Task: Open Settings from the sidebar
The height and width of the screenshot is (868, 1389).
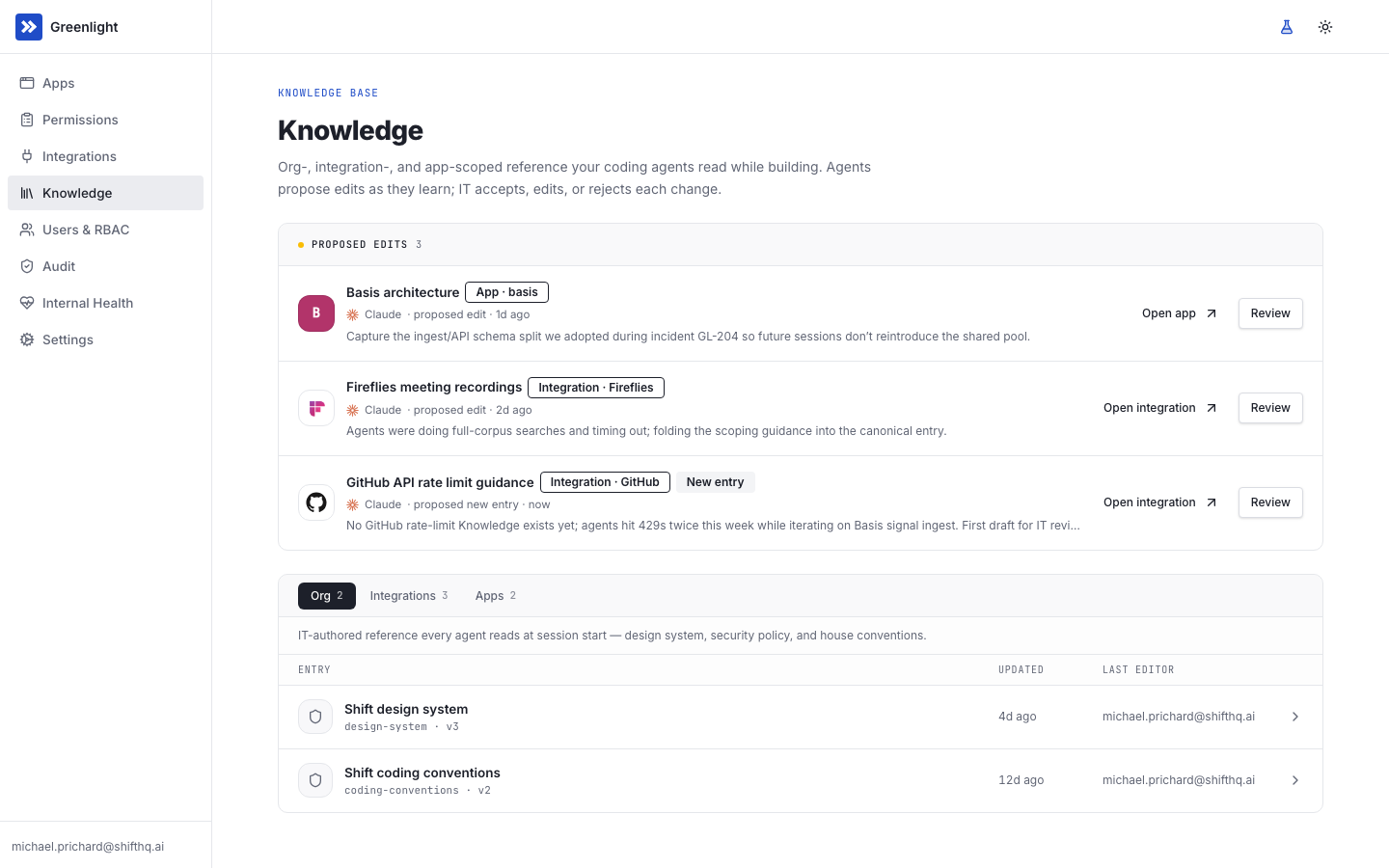Action: tap(105, 339)
